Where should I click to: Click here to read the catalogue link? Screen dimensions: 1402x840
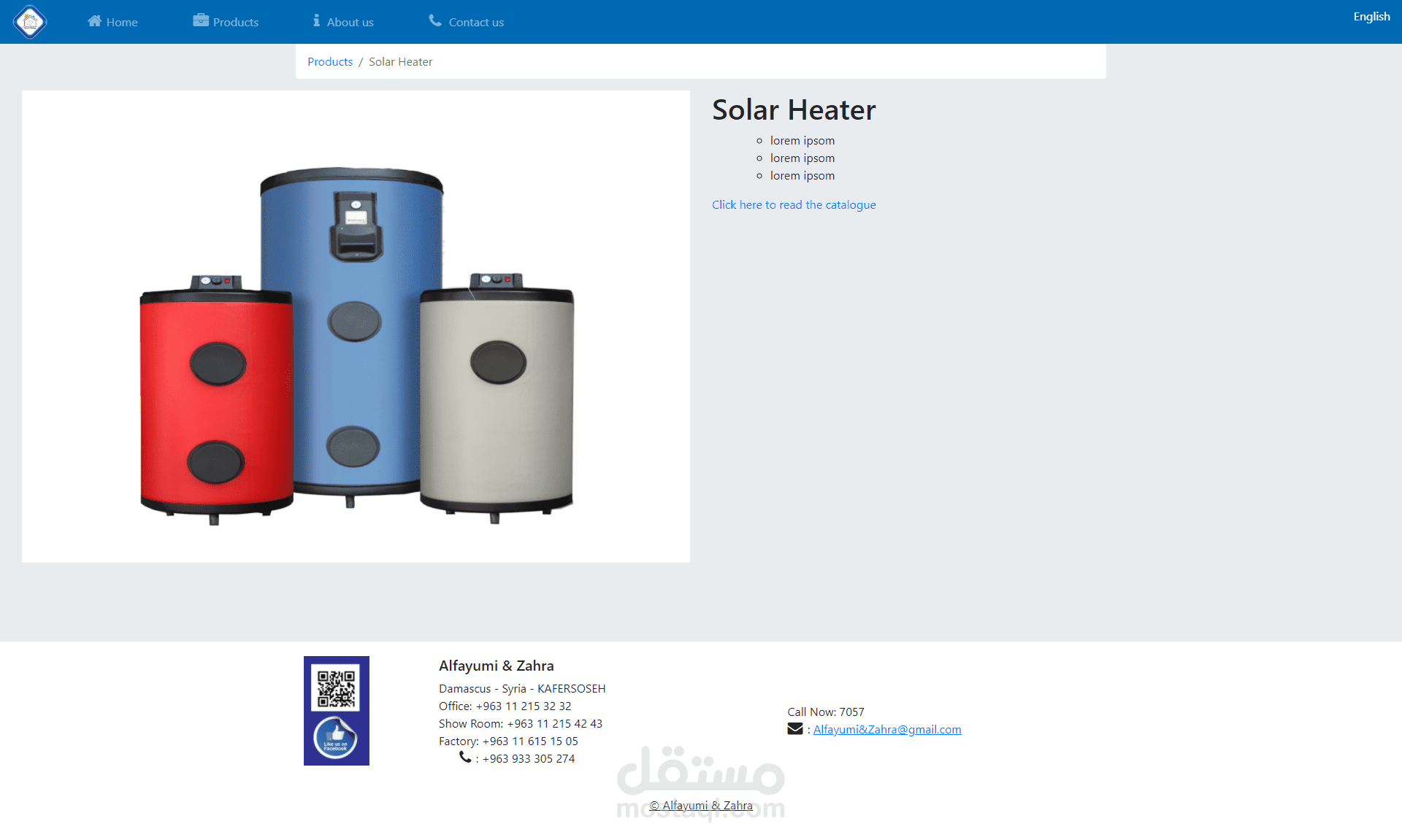click(794, 205)
